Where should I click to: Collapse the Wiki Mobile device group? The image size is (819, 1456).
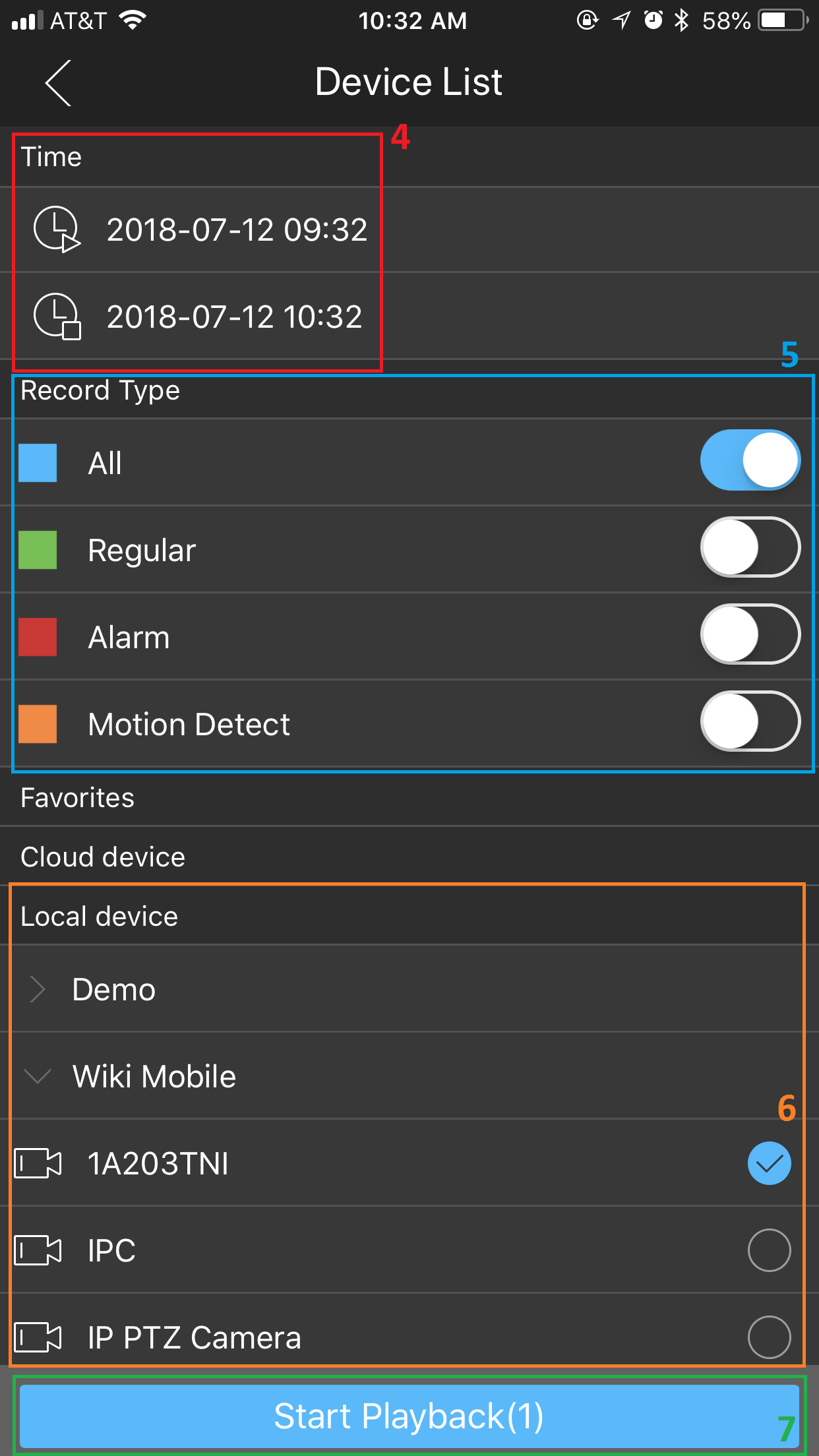point(38,1076)
